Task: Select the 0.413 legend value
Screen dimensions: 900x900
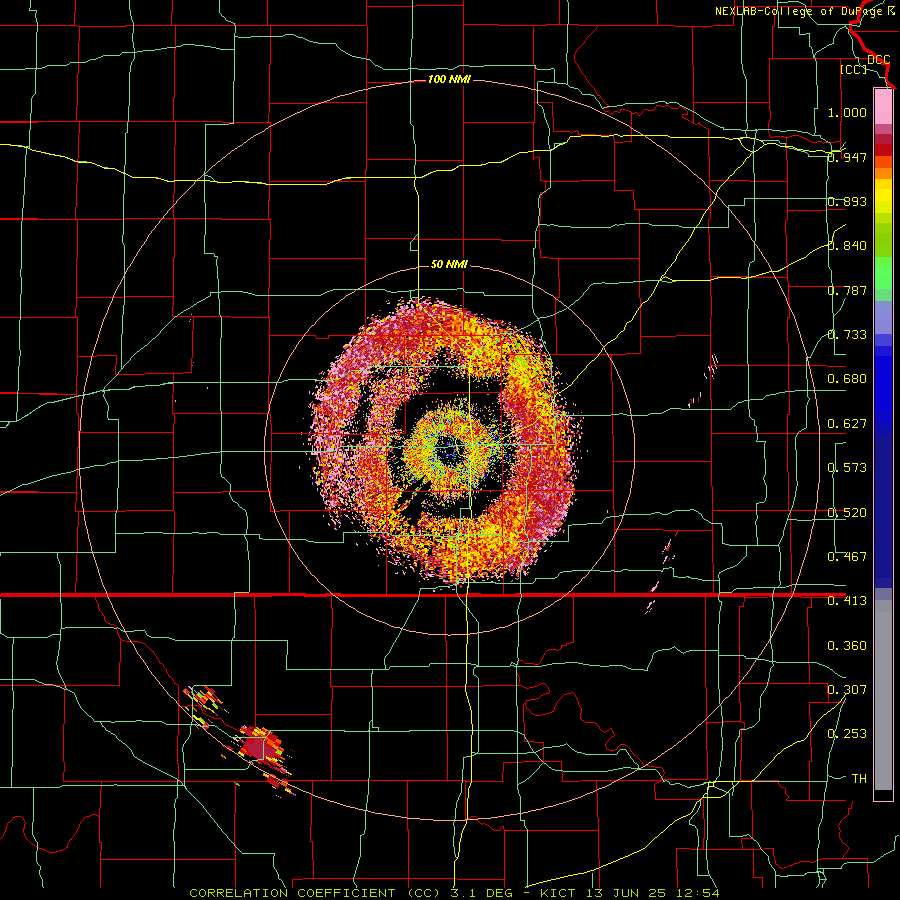Action: [847, 601]
